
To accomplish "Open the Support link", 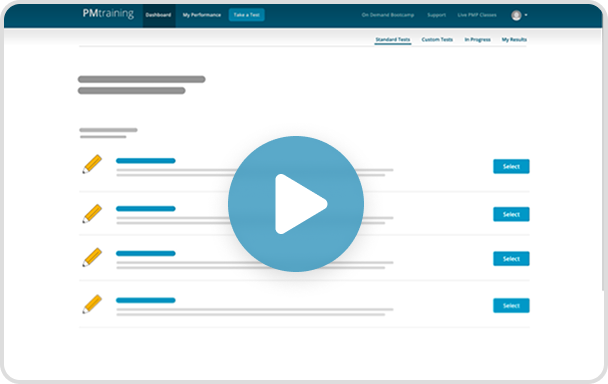I will 437,15.
